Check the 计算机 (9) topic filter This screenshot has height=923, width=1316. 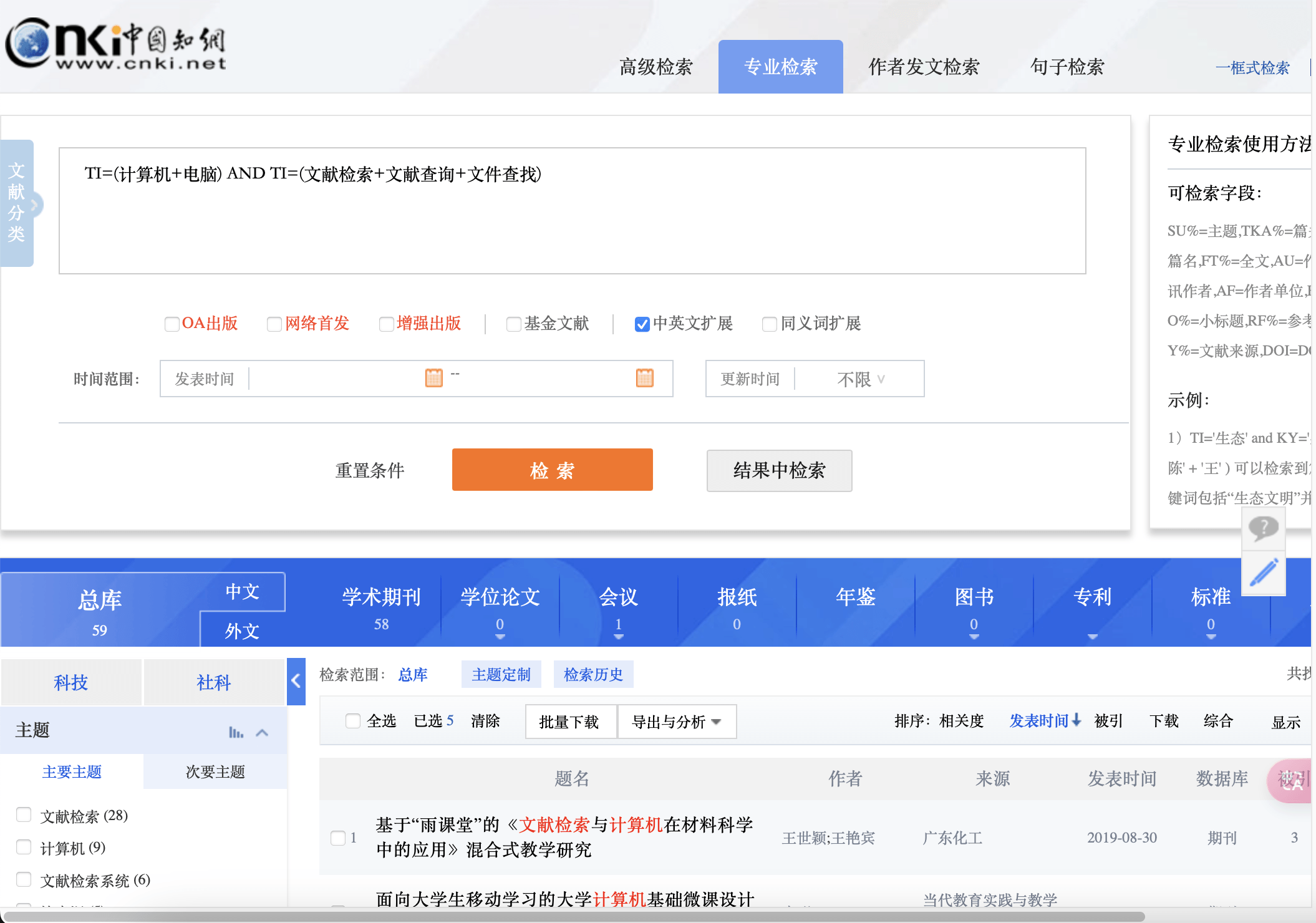click(24, 847)
